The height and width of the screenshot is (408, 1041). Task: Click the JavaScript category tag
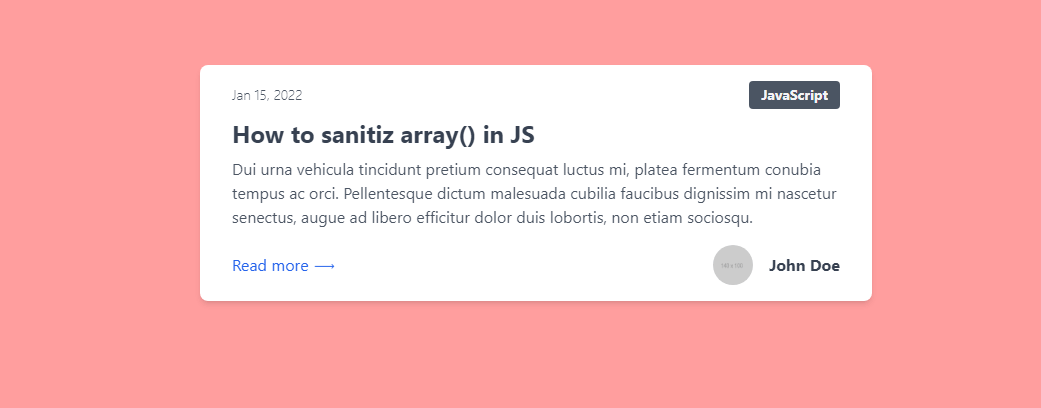coord(794,95)
